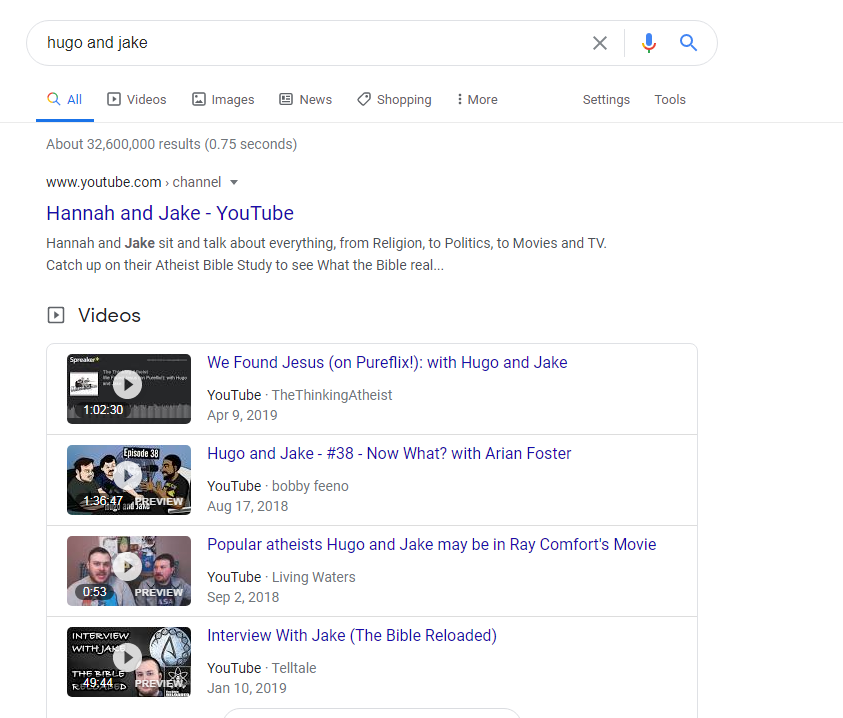This screenshot has height=718, width=843.
Task: Start voice search with the microphone icon
Action: (x=649, y=42)
